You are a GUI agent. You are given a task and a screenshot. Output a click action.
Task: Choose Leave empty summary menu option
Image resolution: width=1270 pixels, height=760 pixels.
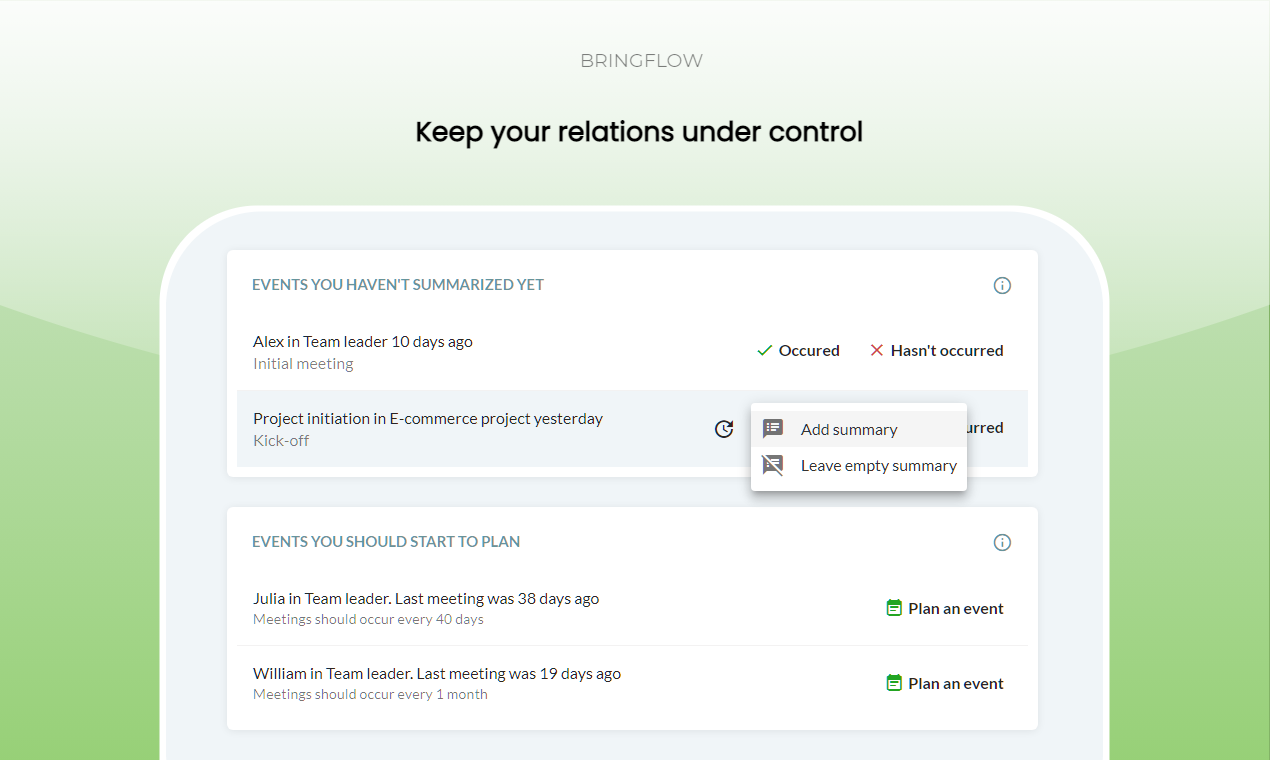click(859, 465)
